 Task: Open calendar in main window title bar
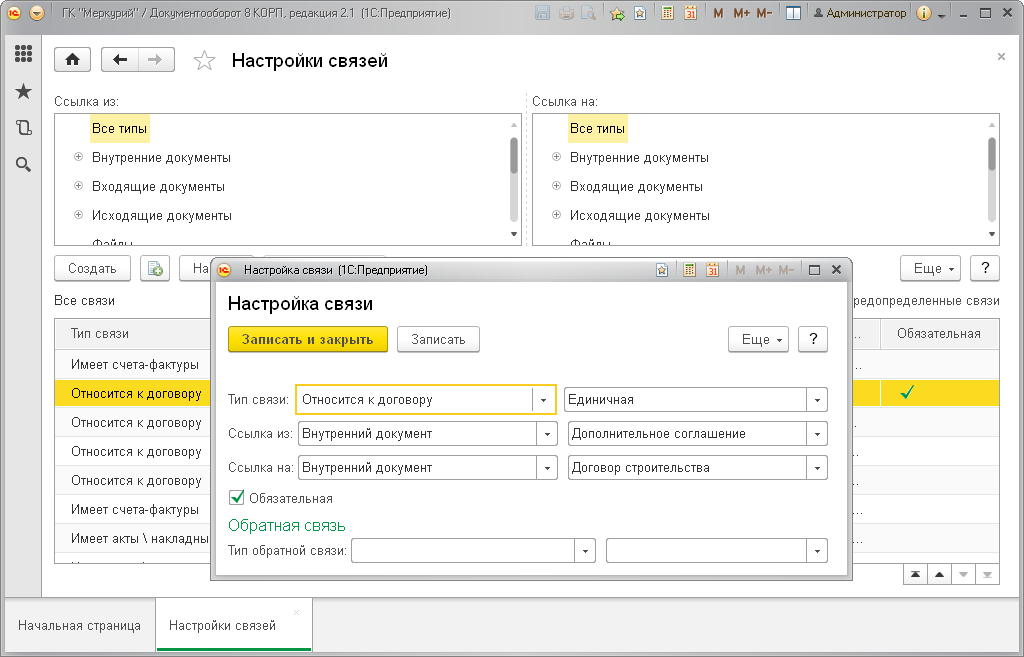[690, 13]
